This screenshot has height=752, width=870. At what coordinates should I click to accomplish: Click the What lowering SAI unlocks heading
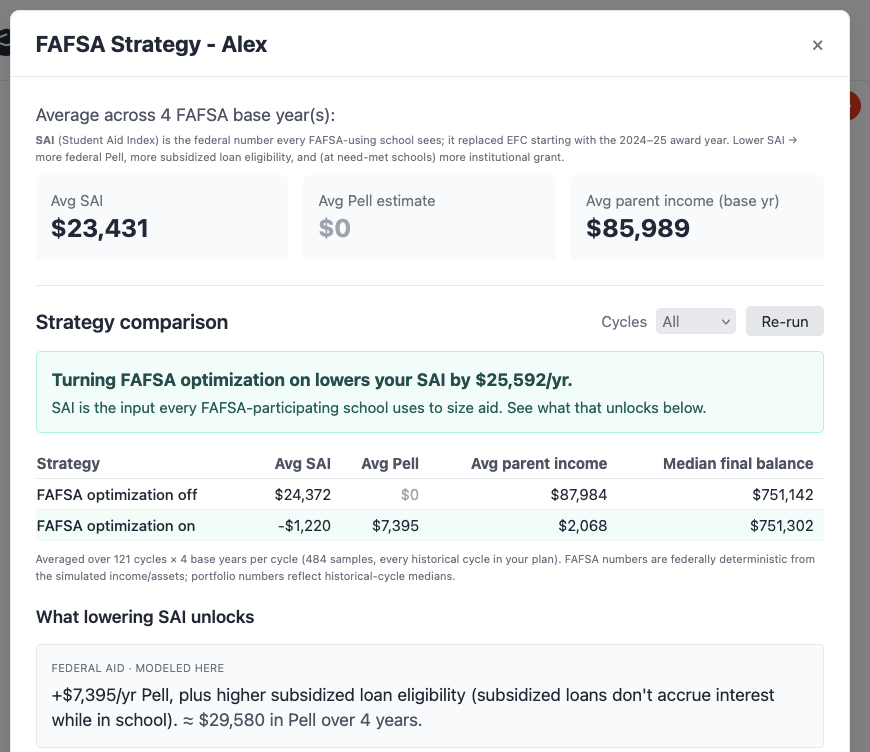(x=145, y=617)
